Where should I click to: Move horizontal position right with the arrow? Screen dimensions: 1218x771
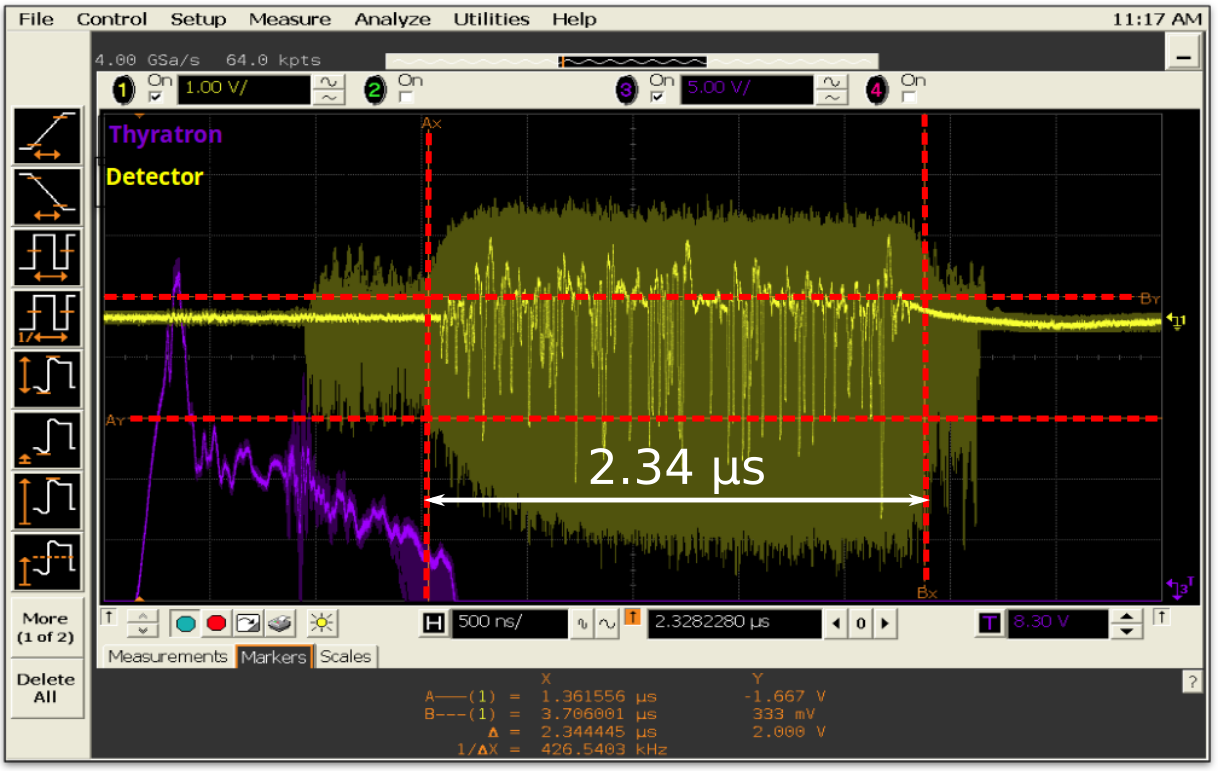click(x=883, y=625)
